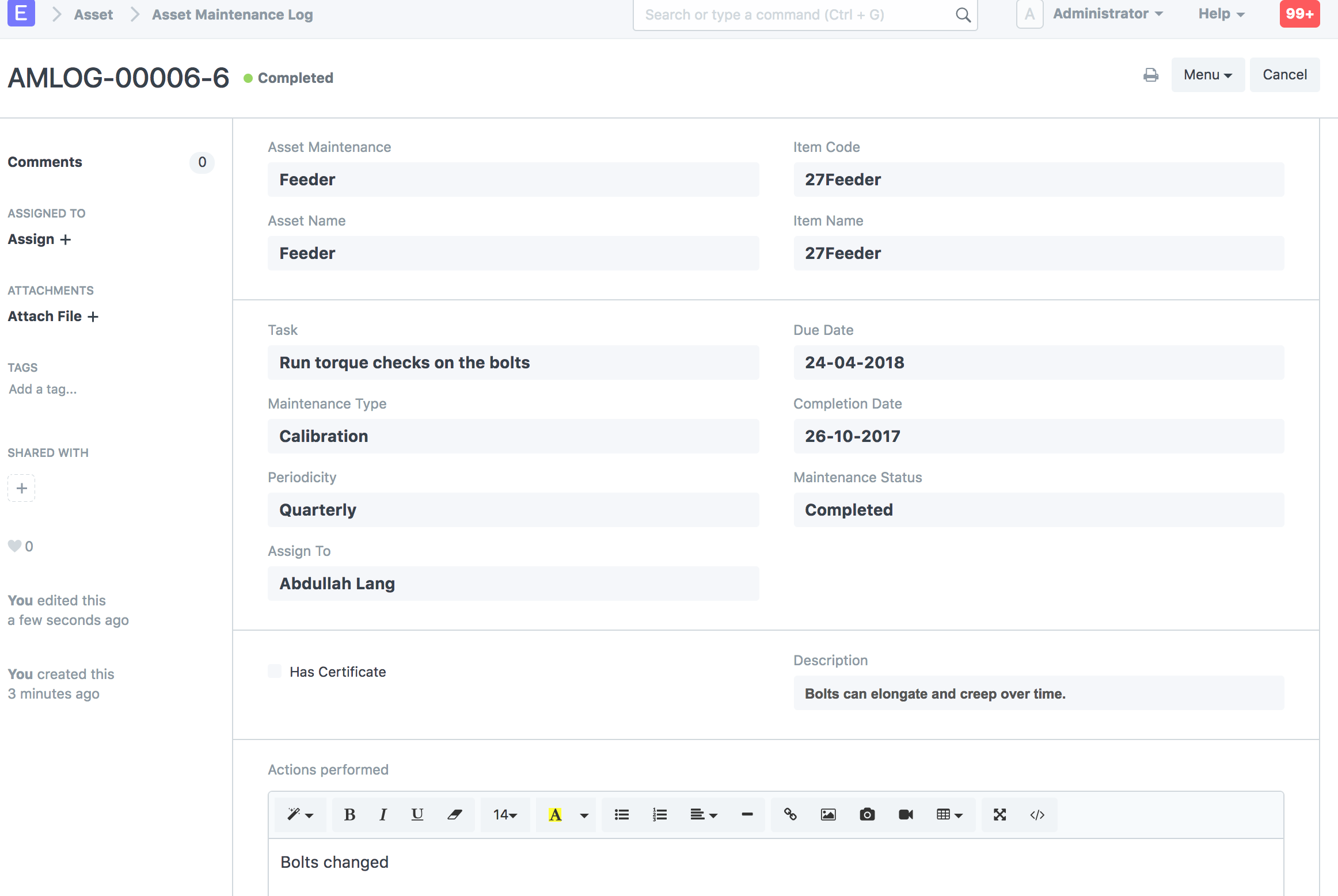
Task: Open the font size 14 dropdown
Action: click(x=505, y=814)
